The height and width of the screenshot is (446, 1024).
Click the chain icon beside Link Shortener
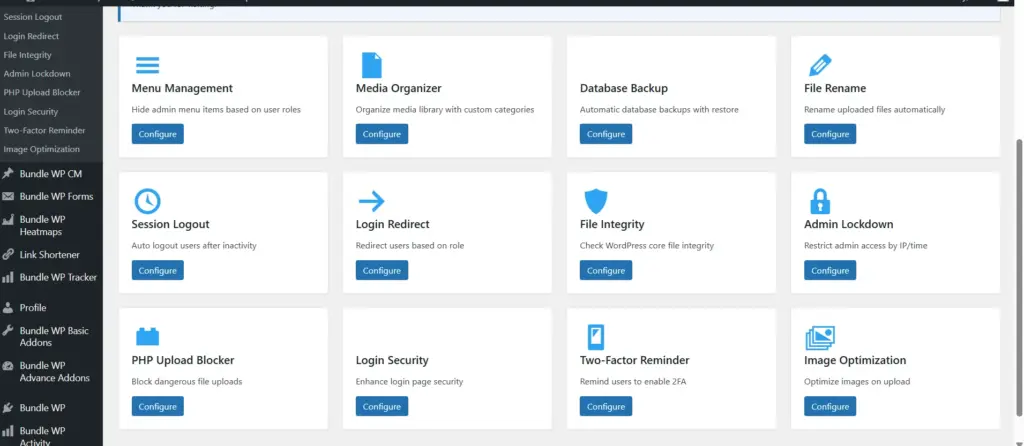[x=8, y=255]
